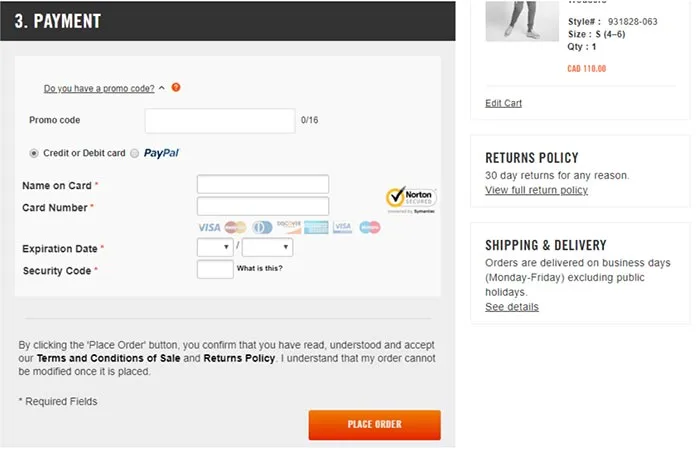The width and height of the screenshot is (700, 450).
Task: Open the expiration month dropdown
Action: [x=215, y=247]
